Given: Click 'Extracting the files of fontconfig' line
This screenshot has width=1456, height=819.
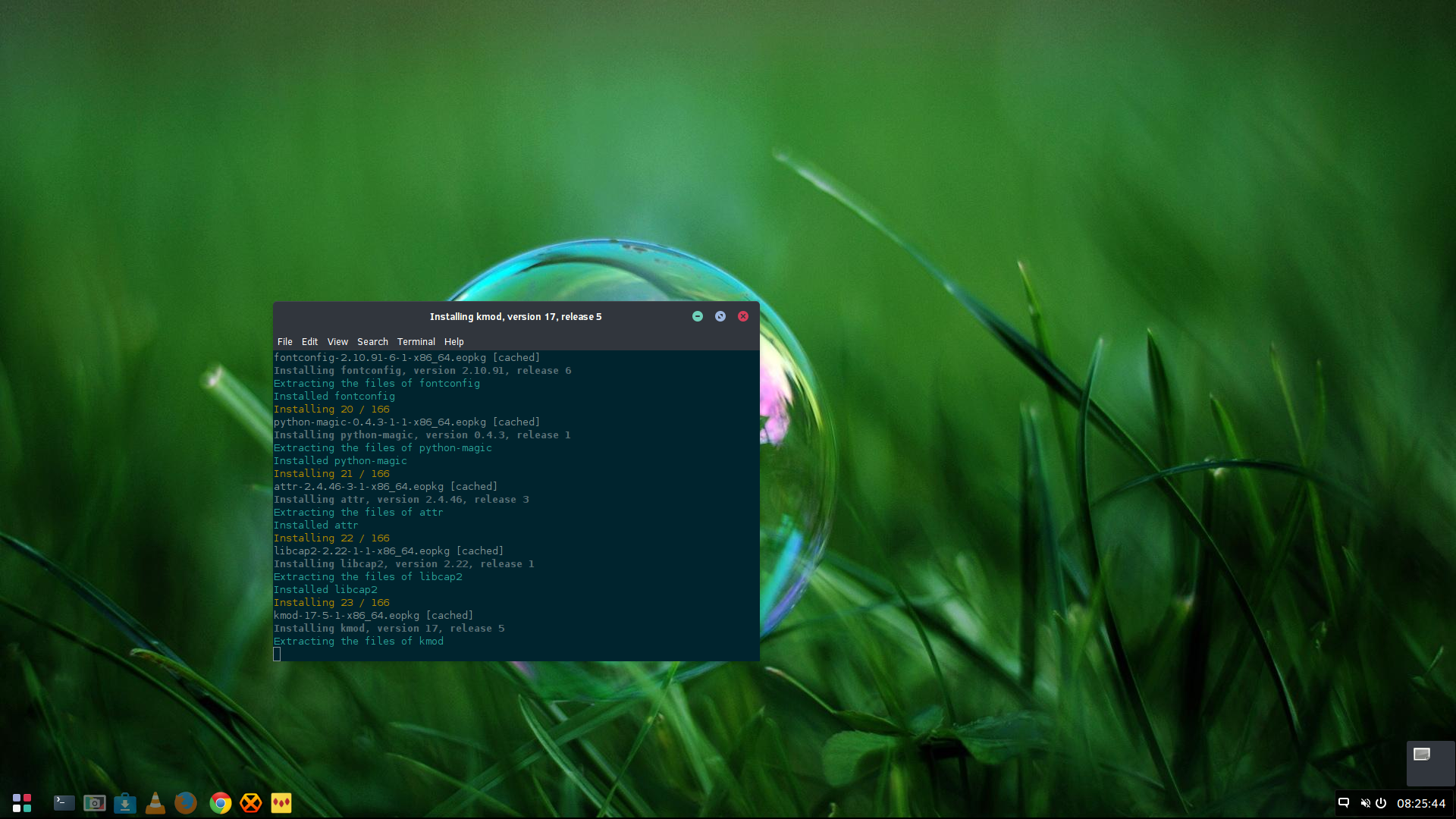Looking at the screenshot, I should [x=377, y=384].
